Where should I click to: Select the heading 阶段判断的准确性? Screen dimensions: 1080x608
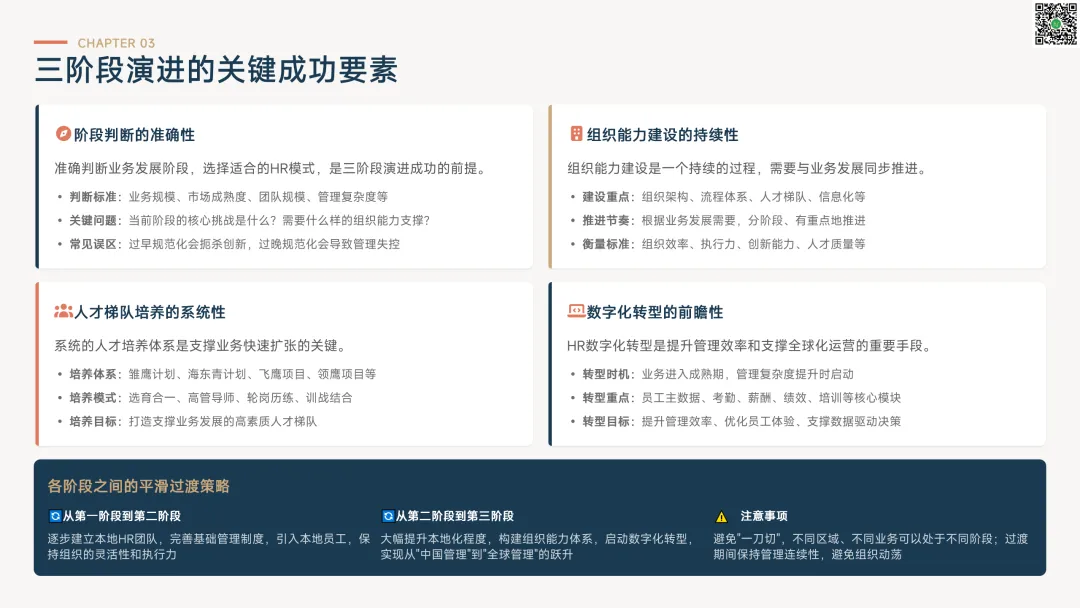134,135
